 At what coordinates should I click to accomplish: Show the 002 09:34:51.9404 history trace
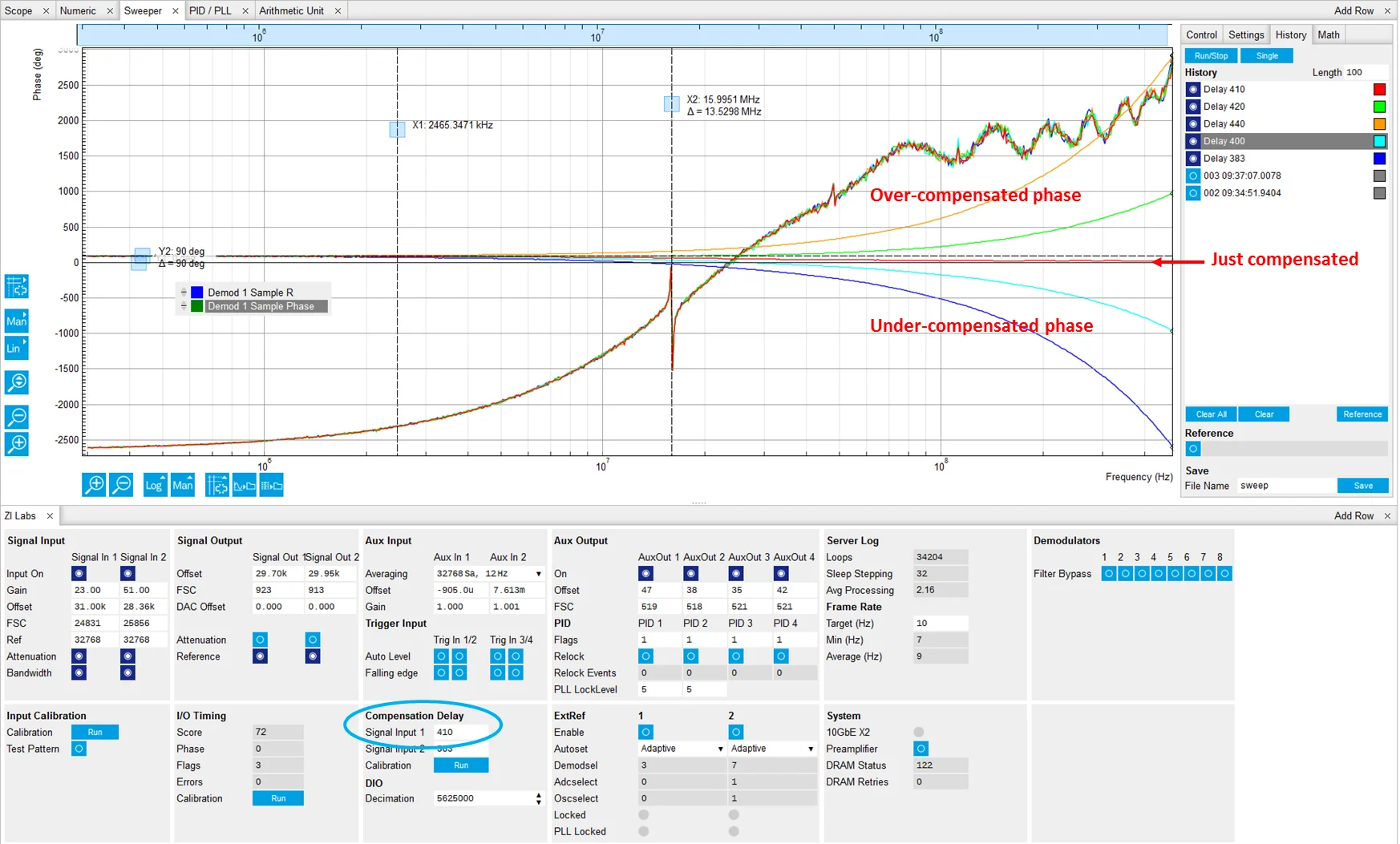[1193, 193]
